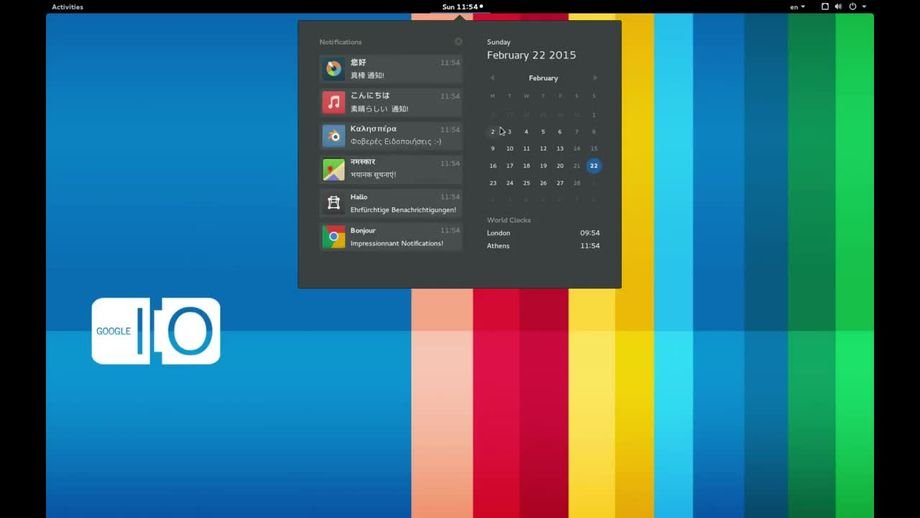Select day 14 in the calendar
920x518 pixels.
pyautogui.click(x=577, y=149)
